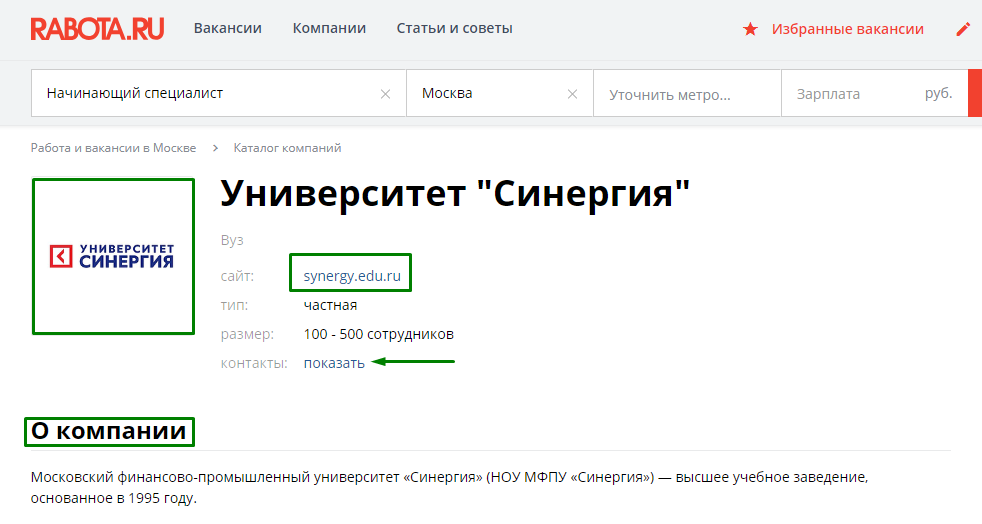
Task: Open Работа и вакансии в Москве breadcrumb
Action: 113,148
